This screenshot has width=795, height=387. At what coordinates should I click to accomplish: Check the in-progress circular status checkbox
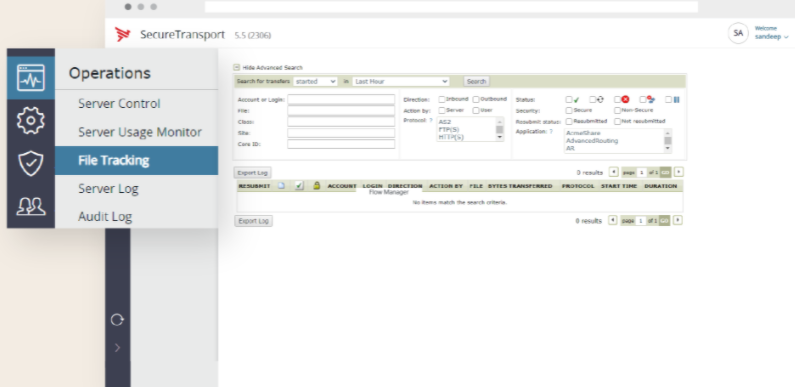pos(592,100)
